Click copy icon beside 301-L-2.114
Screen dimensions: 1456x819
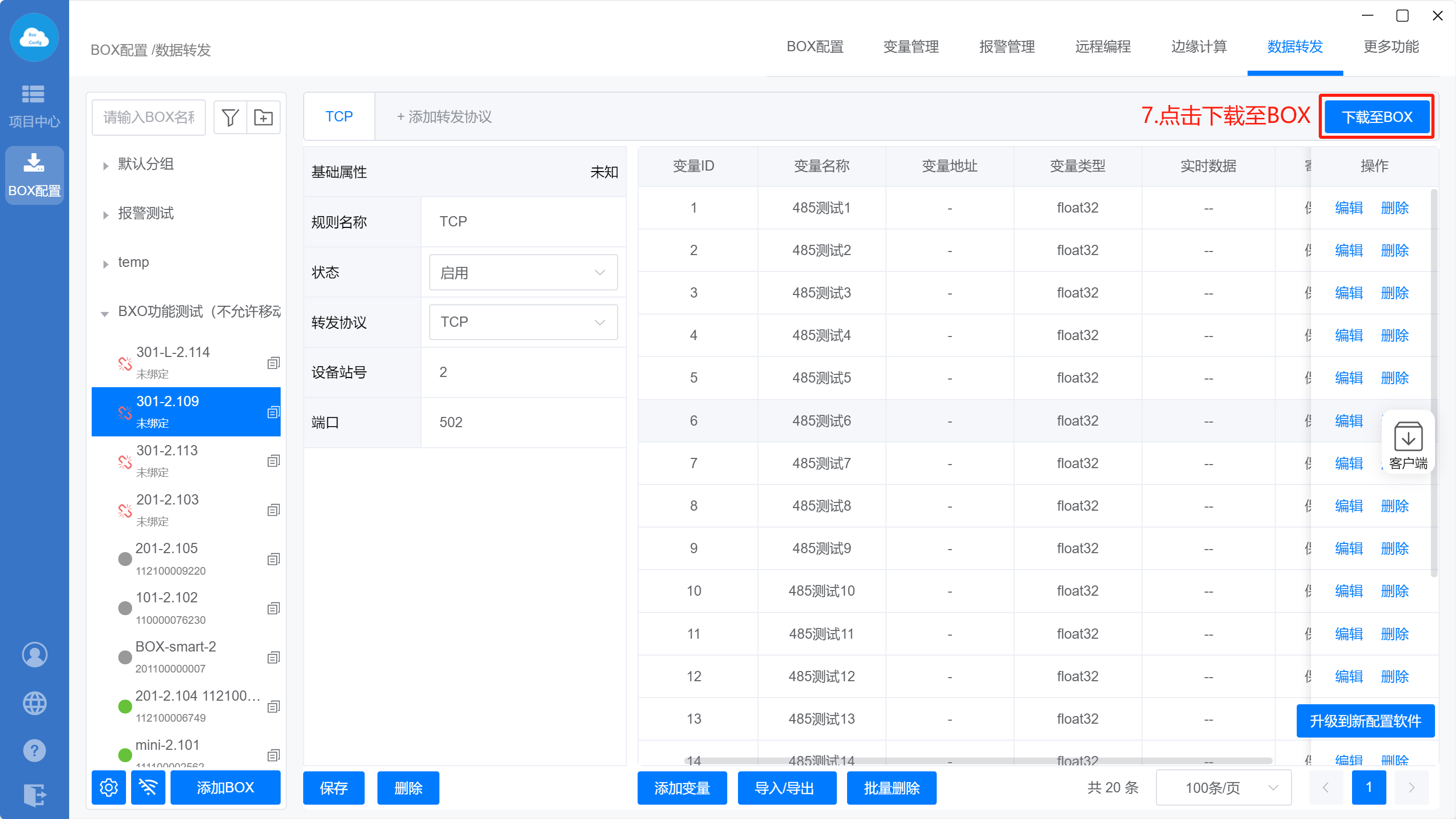point(273,363)
